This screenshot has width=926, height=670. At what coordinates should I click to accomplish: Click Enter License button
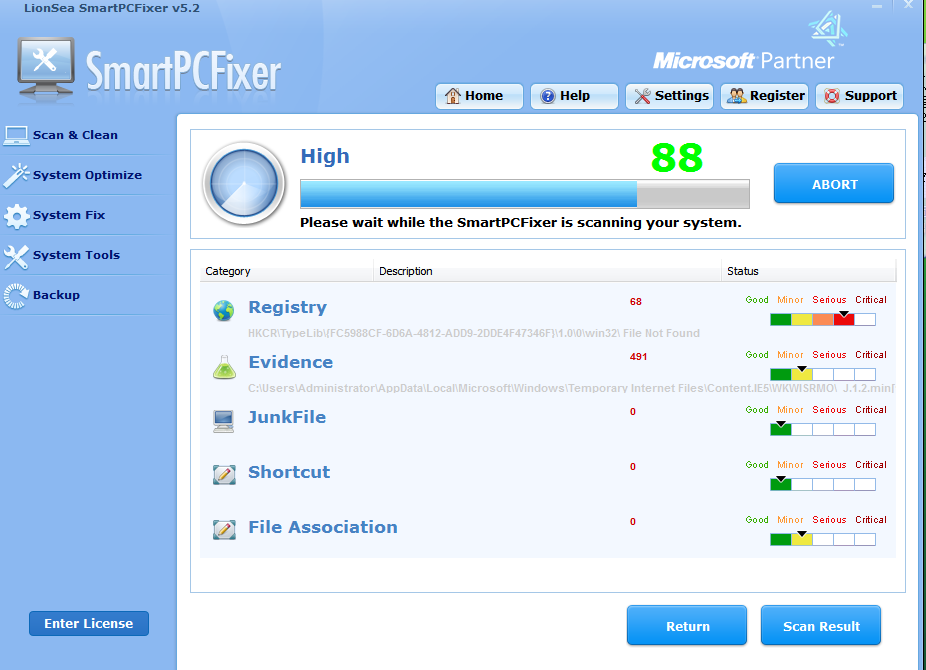89,623
